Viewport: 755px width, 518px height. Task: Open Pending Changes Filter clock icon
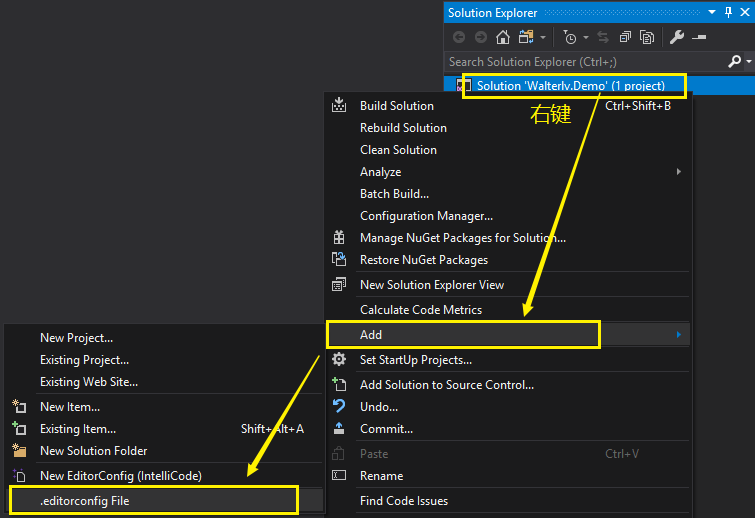[570, 37]
